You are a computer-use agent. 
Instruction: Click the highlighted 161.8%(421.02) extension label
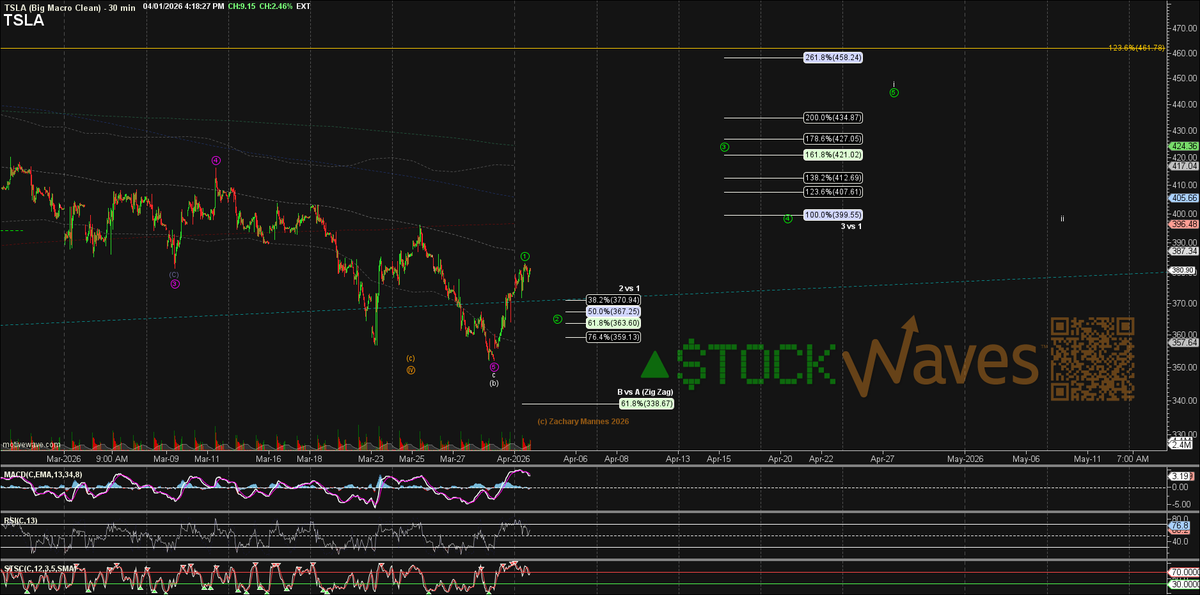click(832, 155)
